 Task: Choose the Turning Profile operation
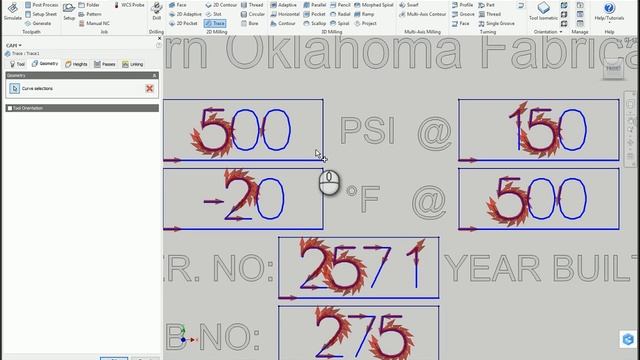coord(462,5)
